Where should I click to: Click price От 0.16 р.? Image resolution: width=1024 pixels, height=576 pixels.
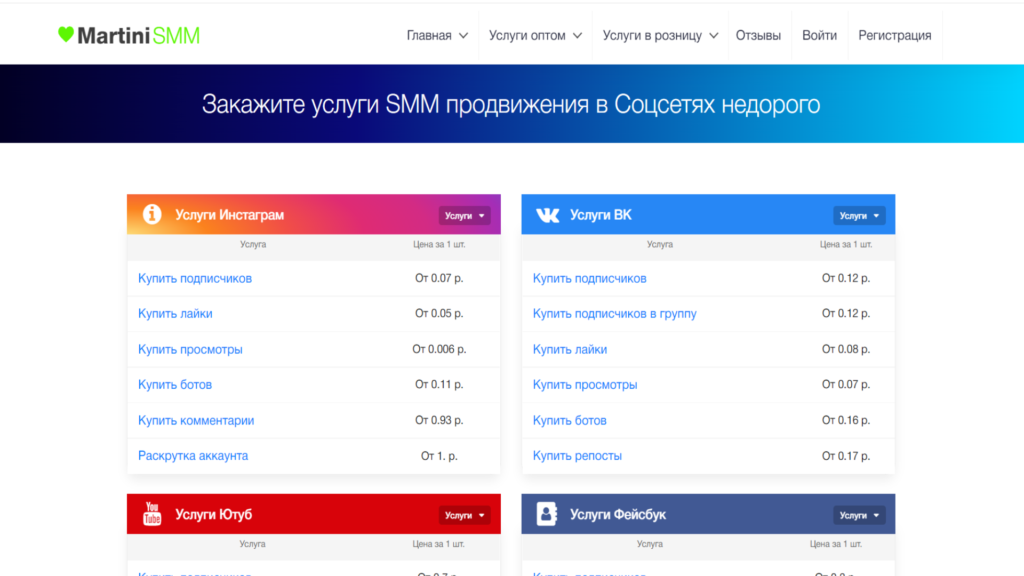pyautogui.click(x=846, y=421)
